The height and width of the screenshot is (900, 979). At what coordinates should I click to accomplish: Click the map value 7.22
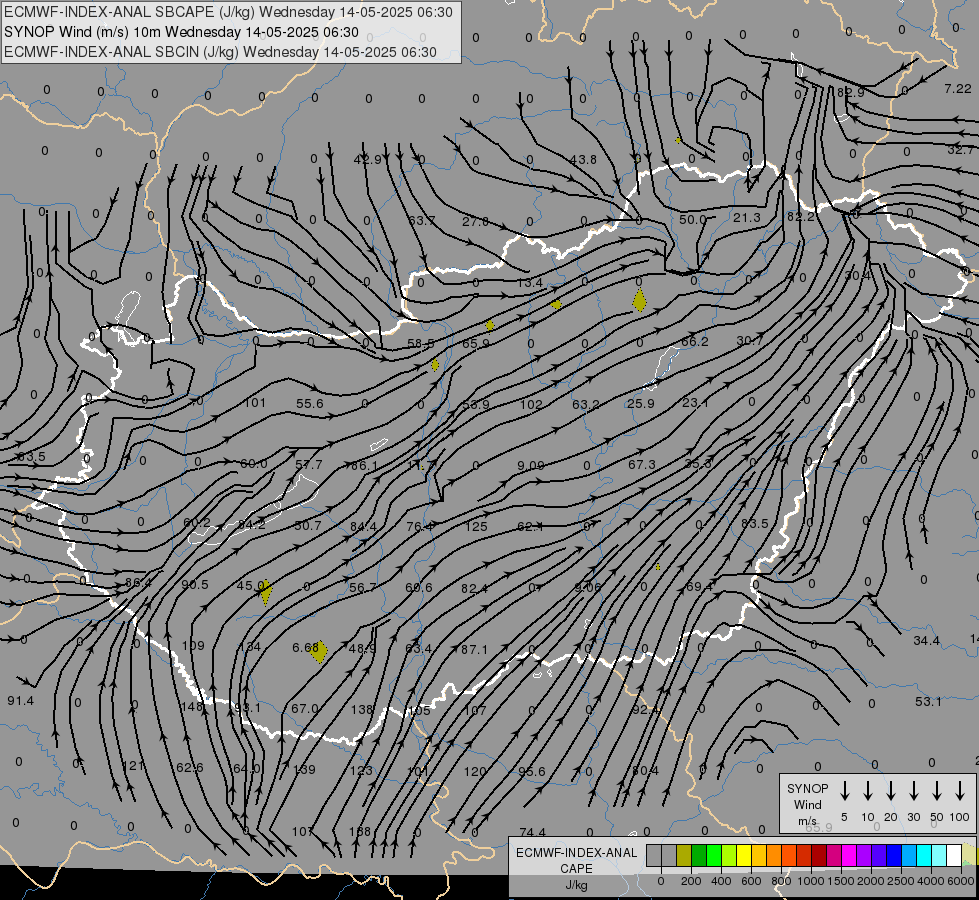click(x=958, y=89)
